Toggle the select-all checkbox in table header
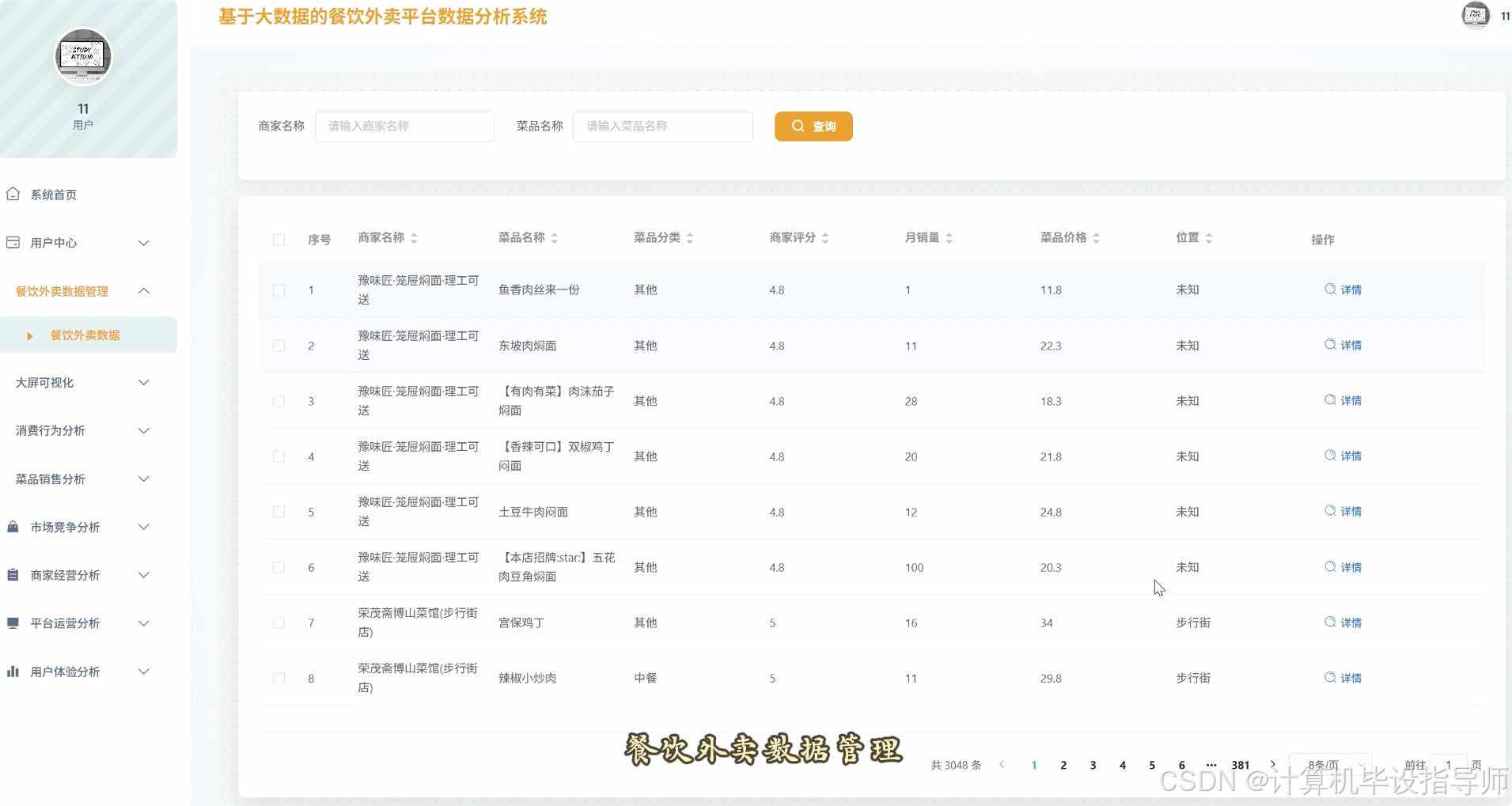The width and height of the screenshot is (1512, 806). point(279,240)
